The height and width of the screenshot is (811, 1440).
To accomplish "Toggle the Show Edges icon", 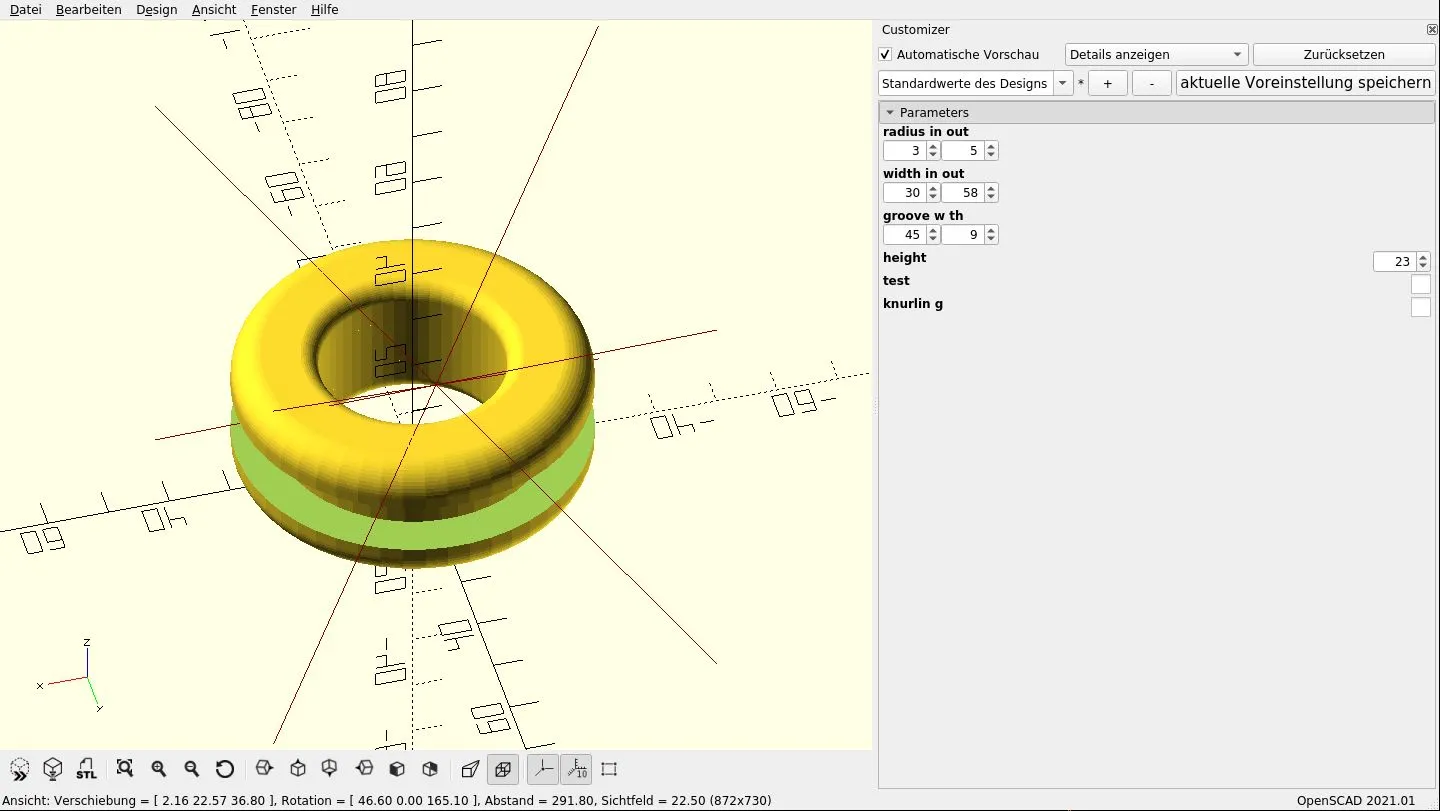I will (x=609, y=769).
